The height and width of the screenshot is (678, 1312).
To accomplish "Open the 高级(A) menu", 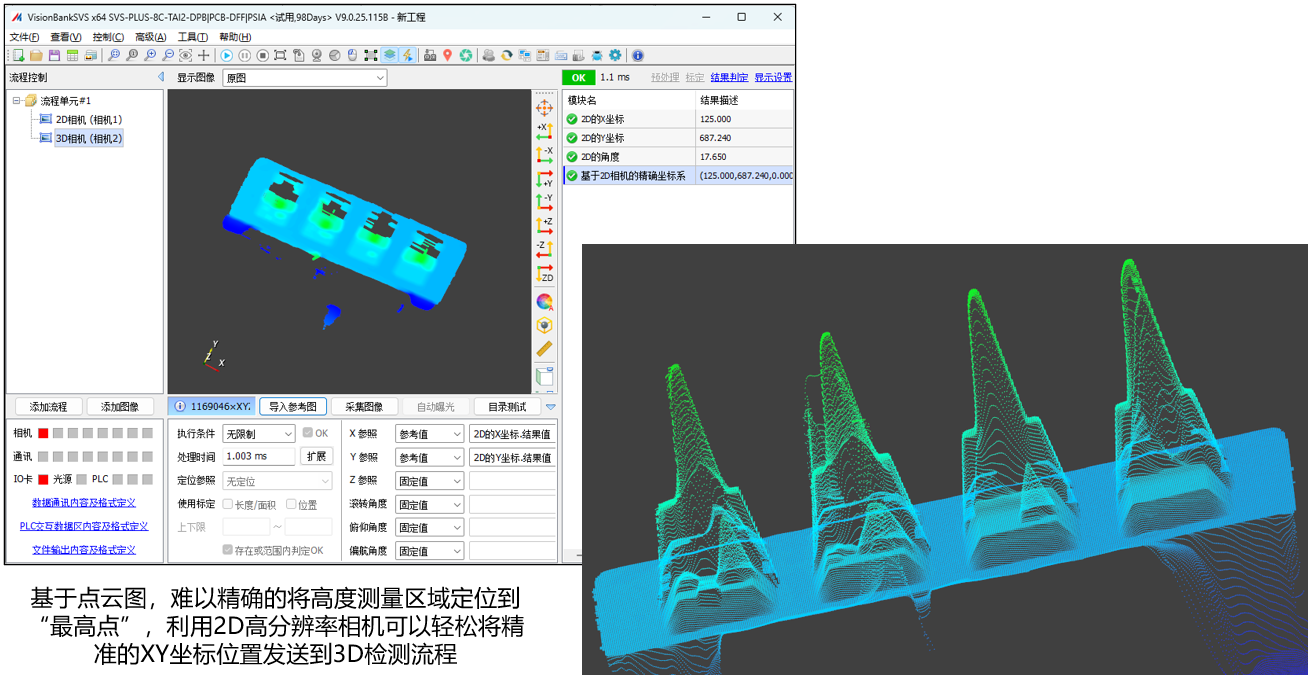I will 150,37.
